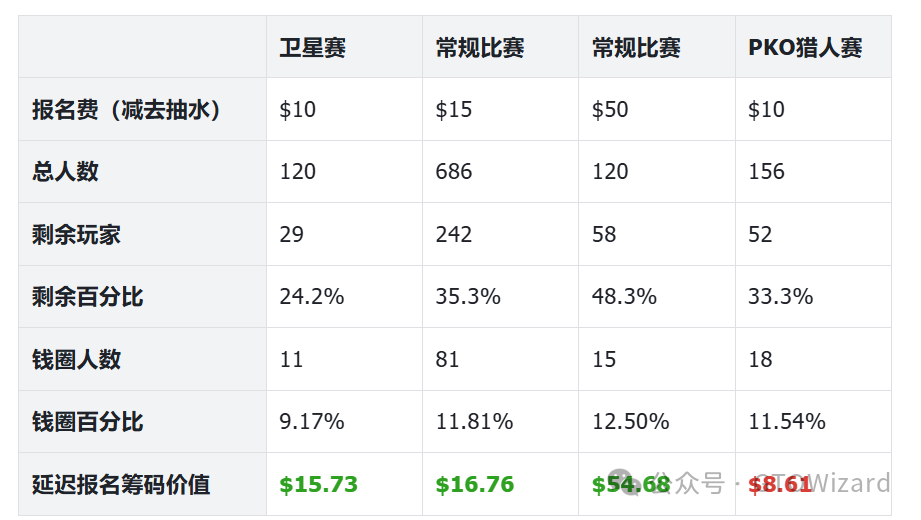
Task: Click the PKO猎人赛 column header
Action: pos(804,48)
